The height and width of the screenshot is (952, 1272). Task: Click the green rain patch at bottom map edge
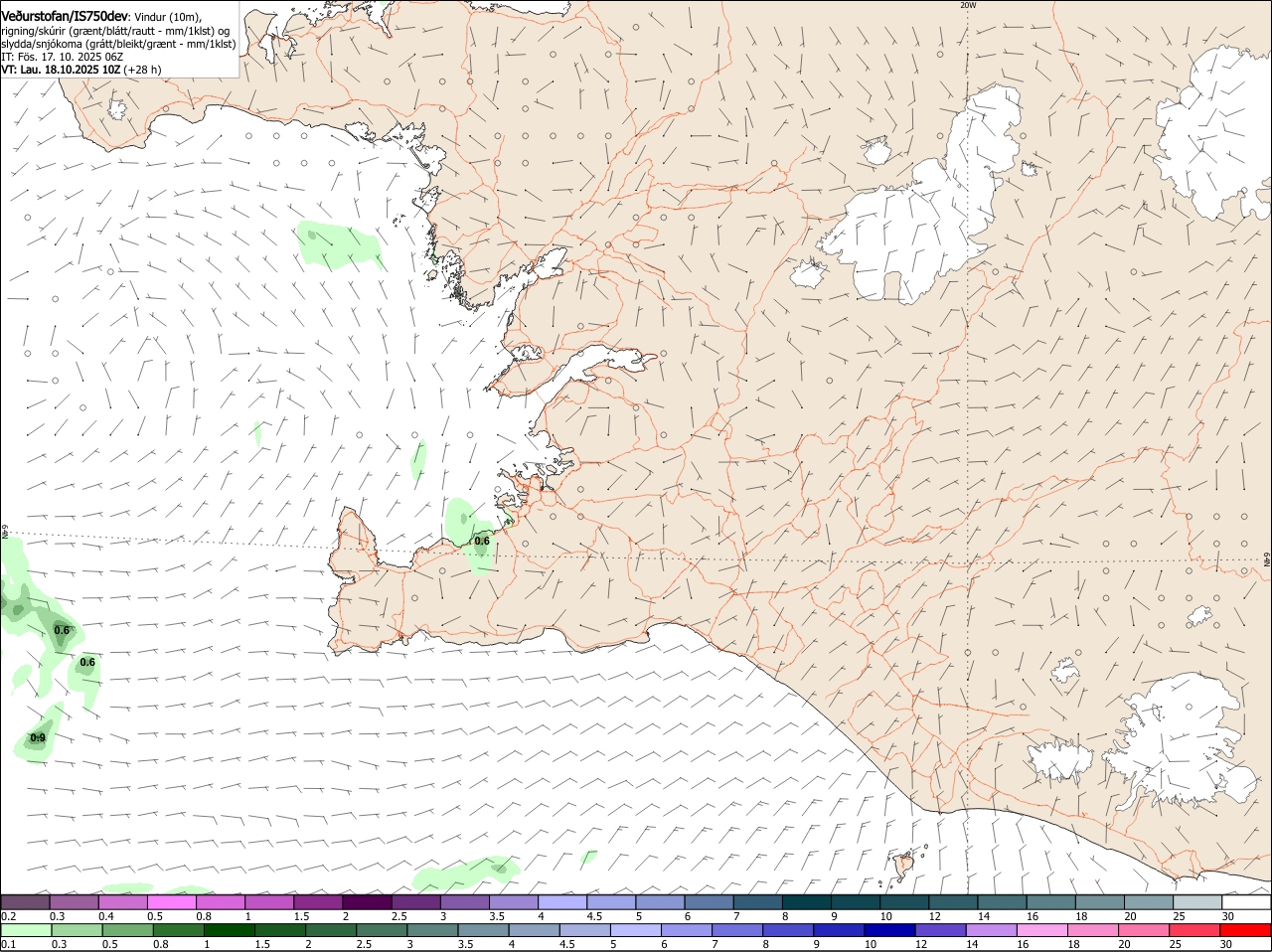click(467, 873)
